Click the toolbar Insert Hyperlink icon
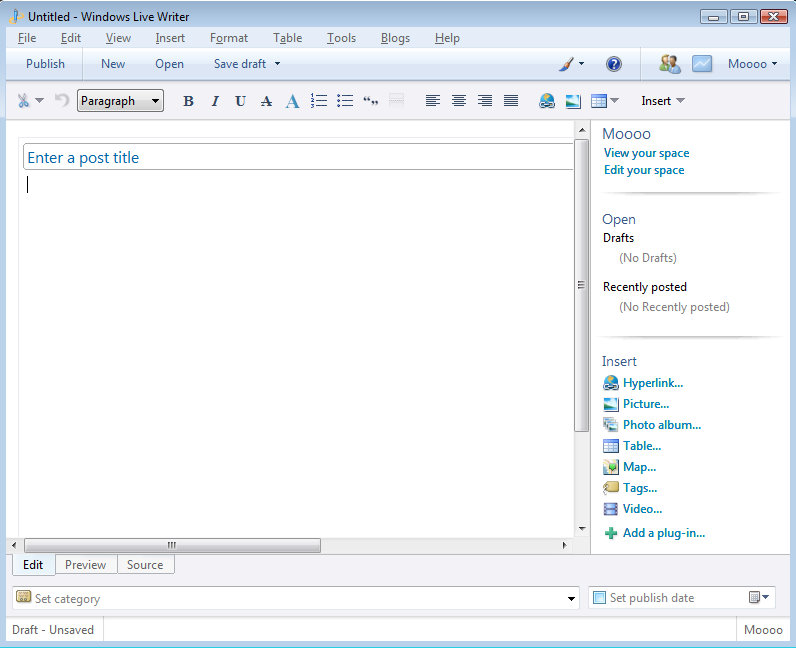 [x=547, y=101]
